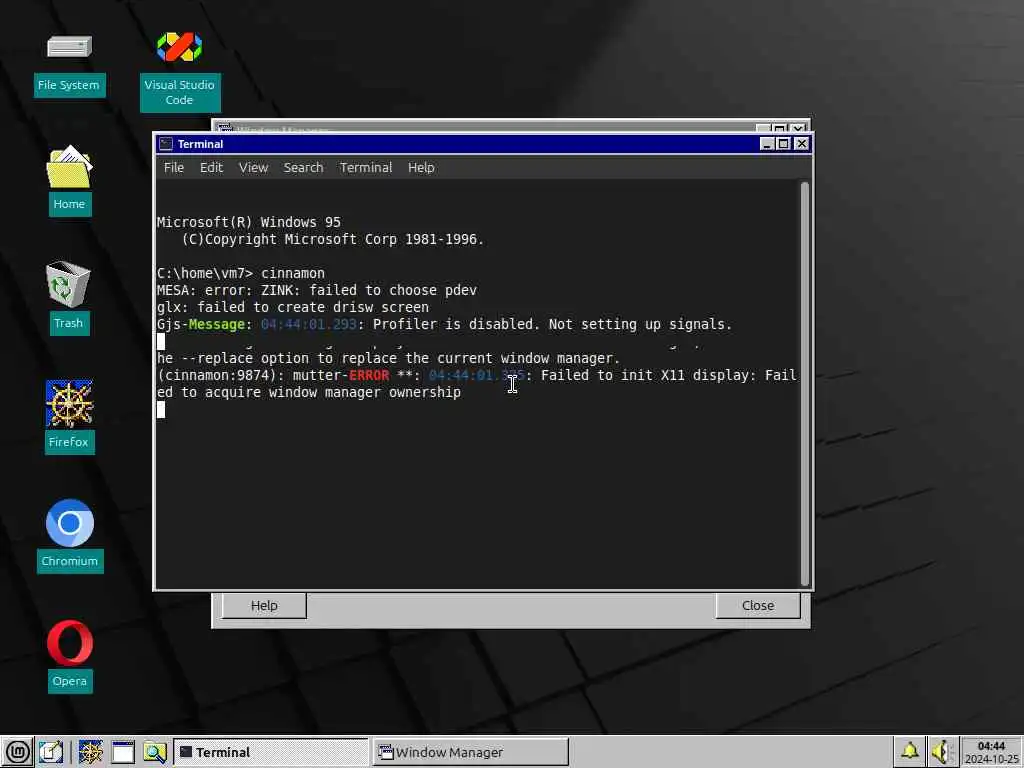Show the calendar from taskbar clock
The image size is (1024, 768).
point(991,752)
